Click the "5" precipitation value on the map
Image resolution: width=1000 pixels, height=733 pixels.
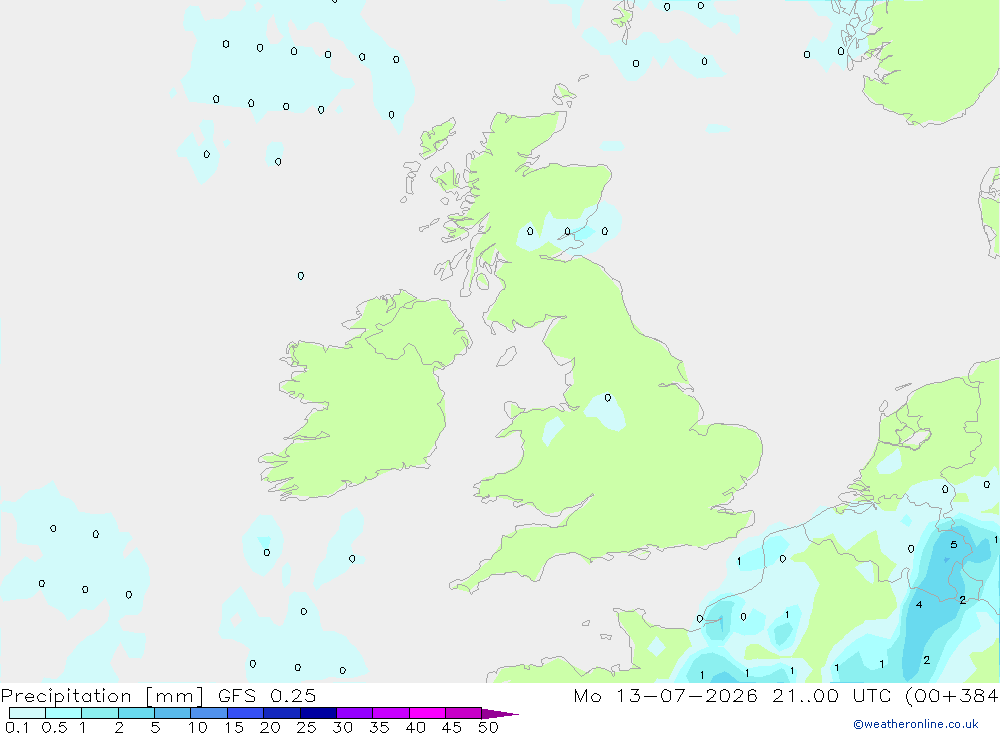tap(953, 545)
